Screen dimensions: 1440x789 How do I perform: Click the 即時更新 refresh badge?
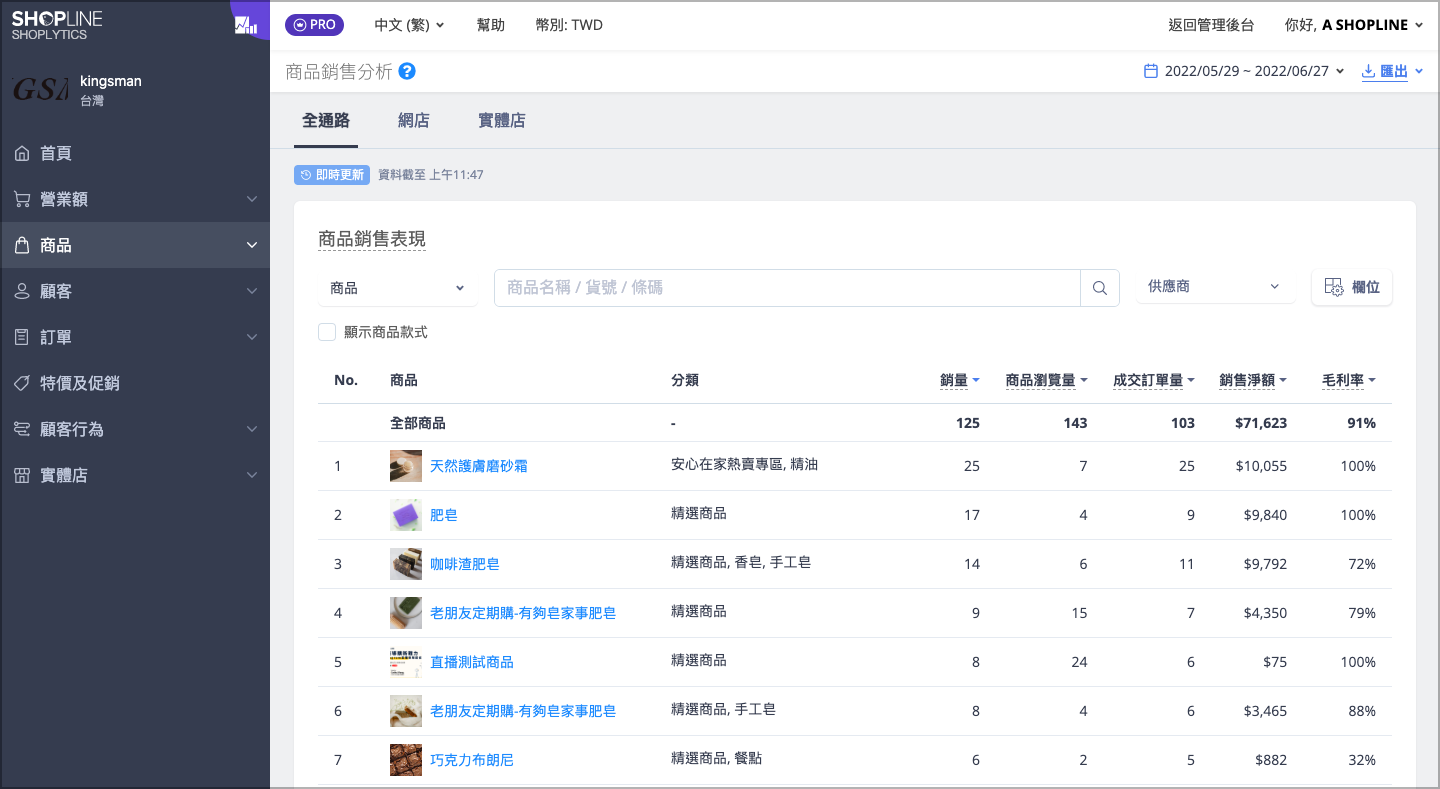(x=331, y=175)
